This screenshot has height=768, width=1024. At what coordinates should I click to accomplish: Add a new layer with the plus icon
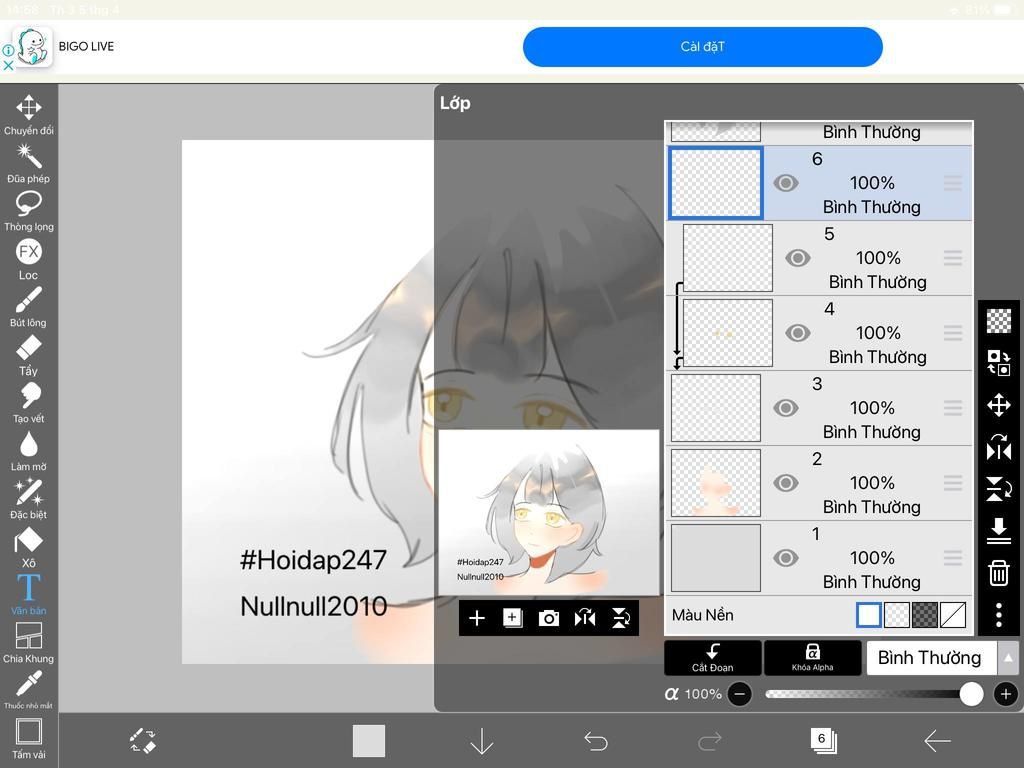(x=477, y=618)
